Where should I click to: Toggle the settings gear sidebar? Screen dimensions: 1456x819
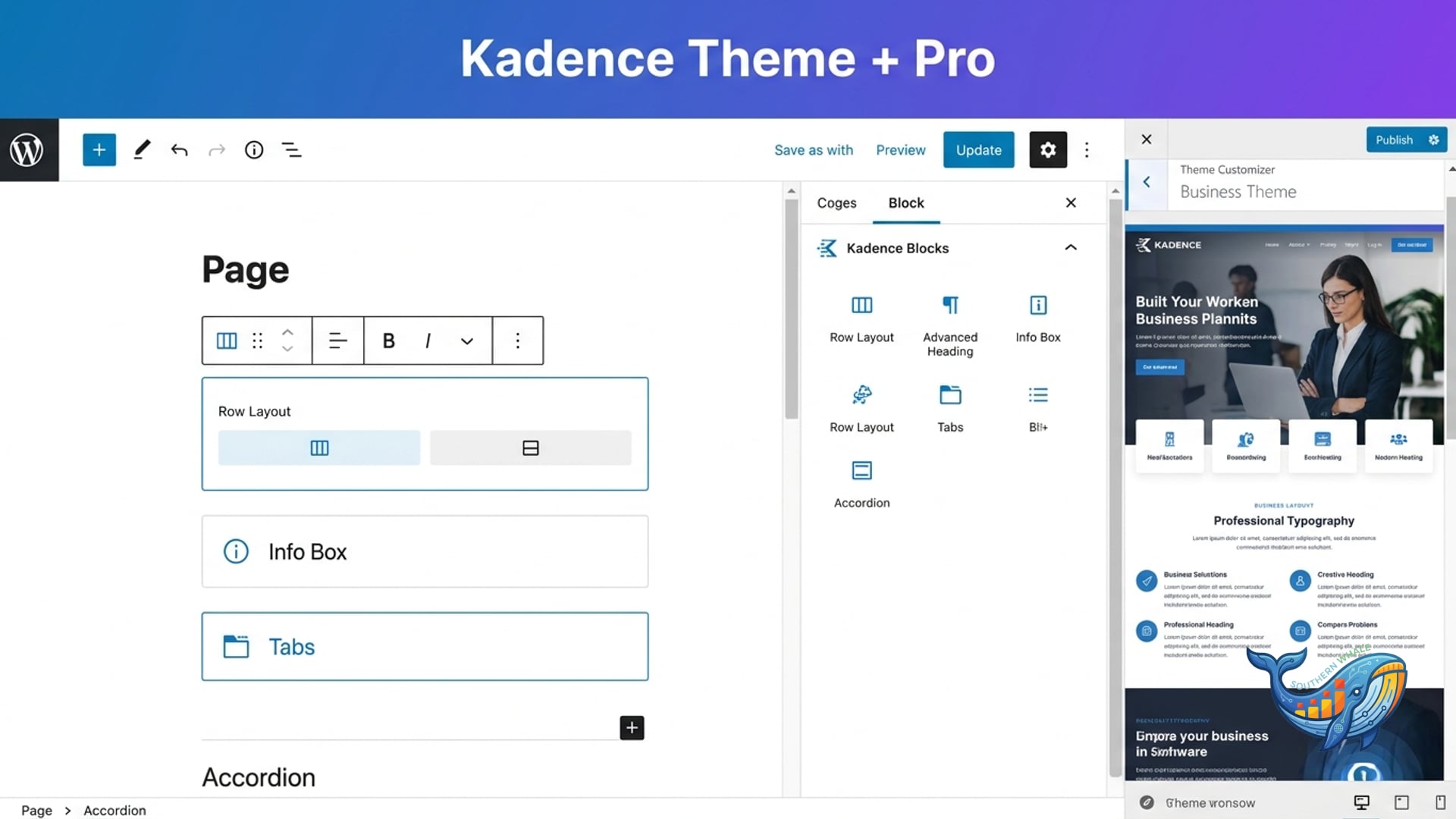[1048, 149]
